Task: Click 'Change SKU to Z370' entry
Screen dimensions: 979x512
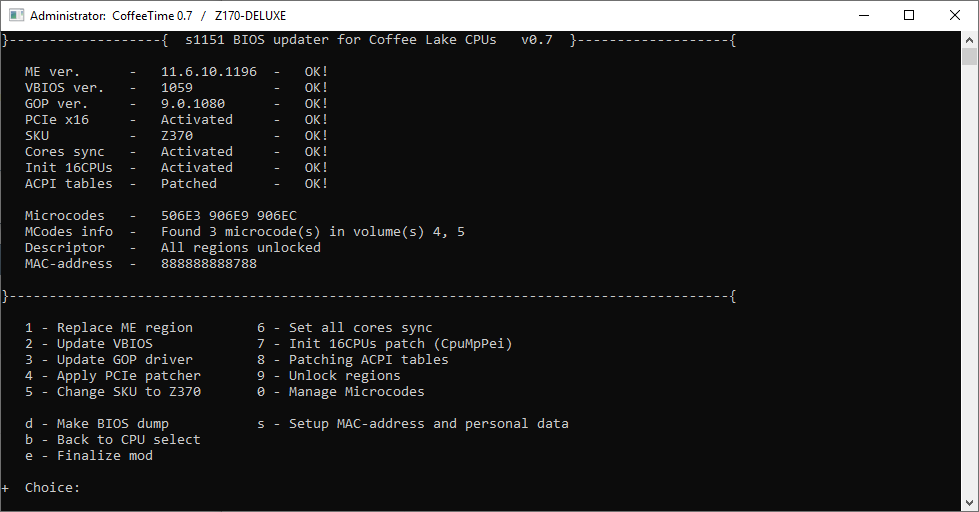Action: (113, 392)
